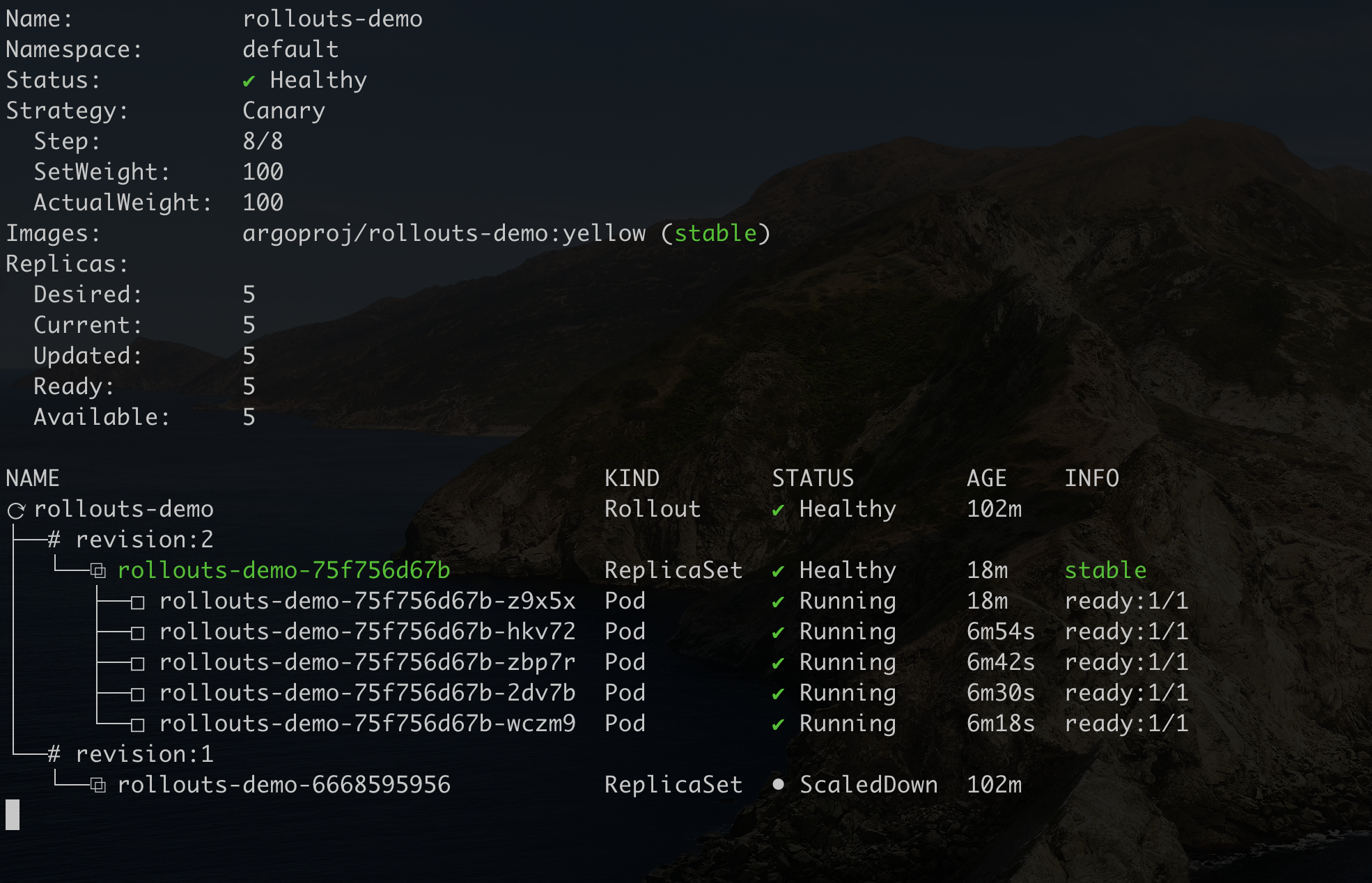The width and height of the screenshot is (1372, 883).
Task: Click Running checkmark for 2dv7b pod
Action: pos(778,694)
